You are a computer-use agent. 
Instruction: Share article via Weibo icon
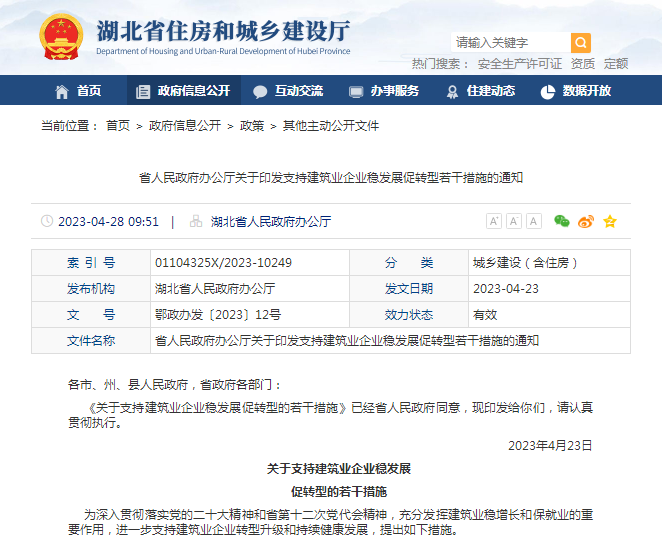(586, 221)
